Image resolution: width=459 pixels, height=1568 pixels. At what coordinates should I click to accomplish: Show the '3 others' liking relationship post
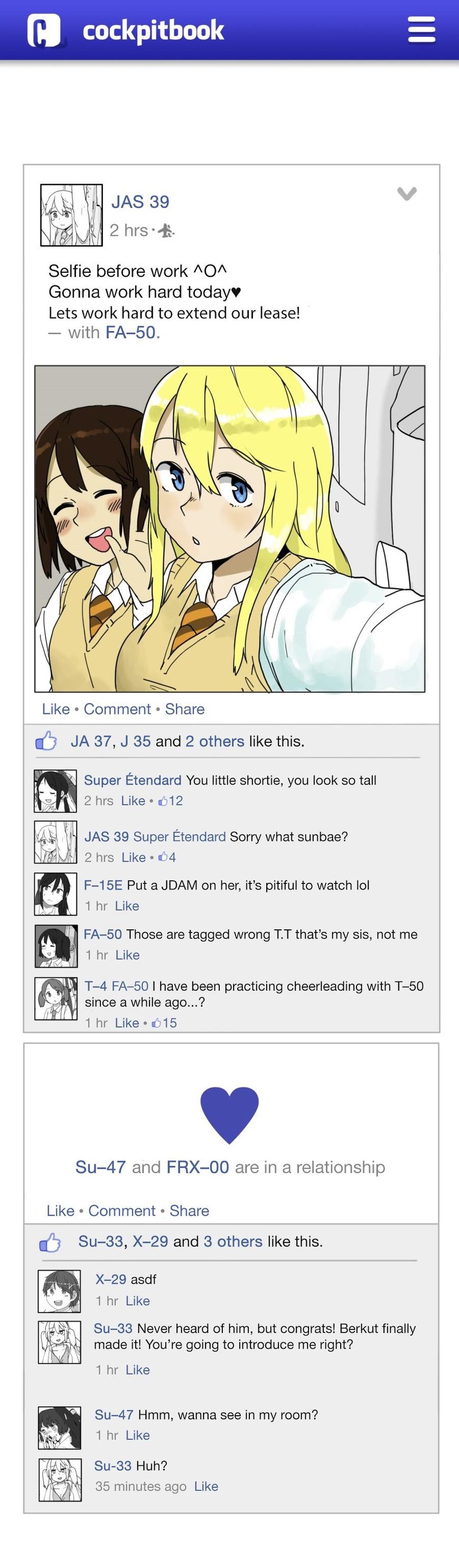point(233,1241)
